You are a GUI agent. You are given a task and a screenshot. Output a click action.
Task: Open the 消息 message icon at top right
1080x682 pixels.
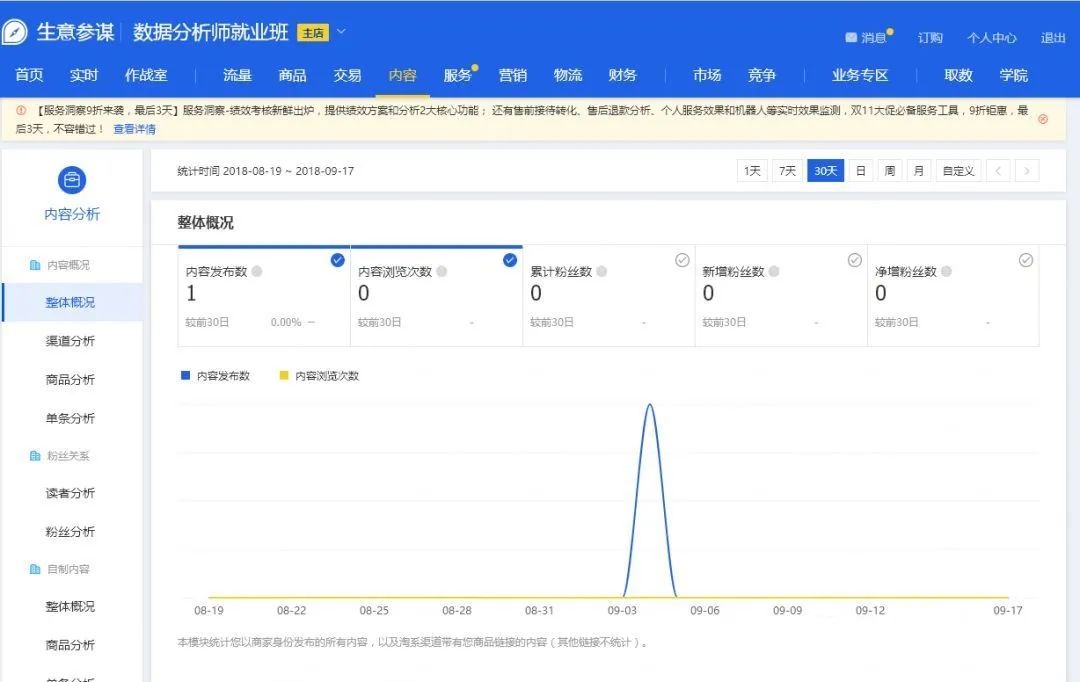coord(851,37)
